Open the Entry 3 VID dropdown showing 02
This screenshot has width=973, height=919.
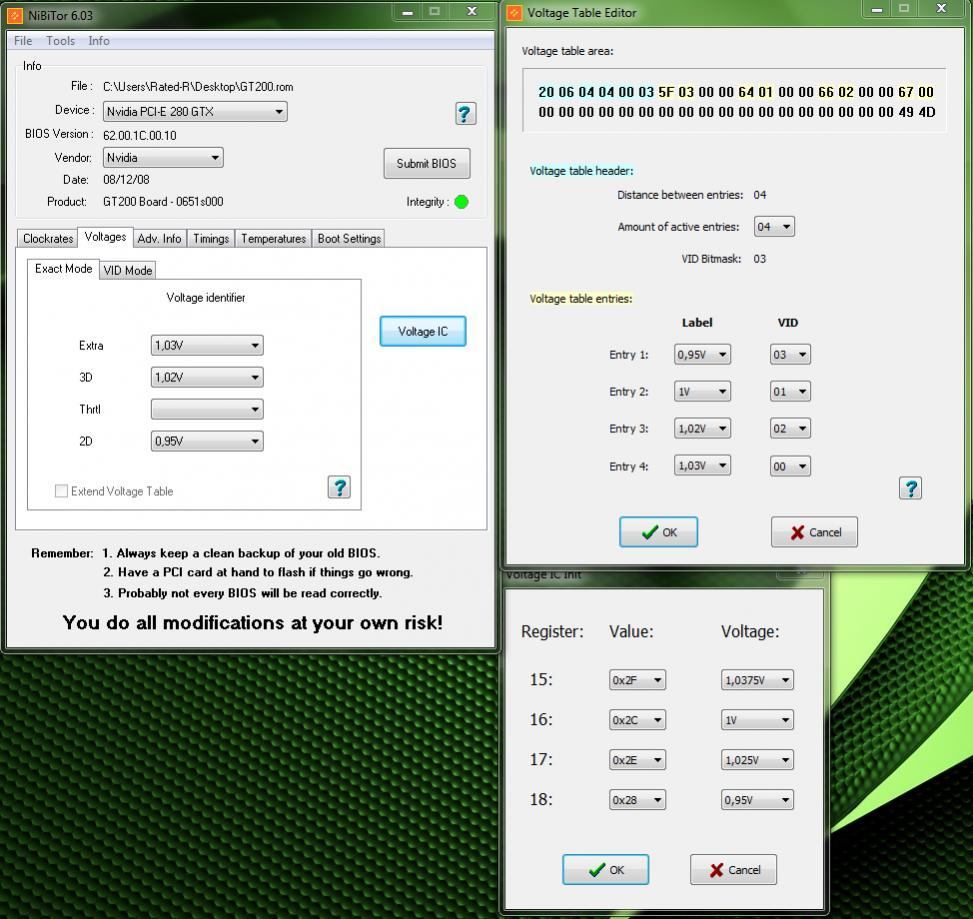[790, 428]
